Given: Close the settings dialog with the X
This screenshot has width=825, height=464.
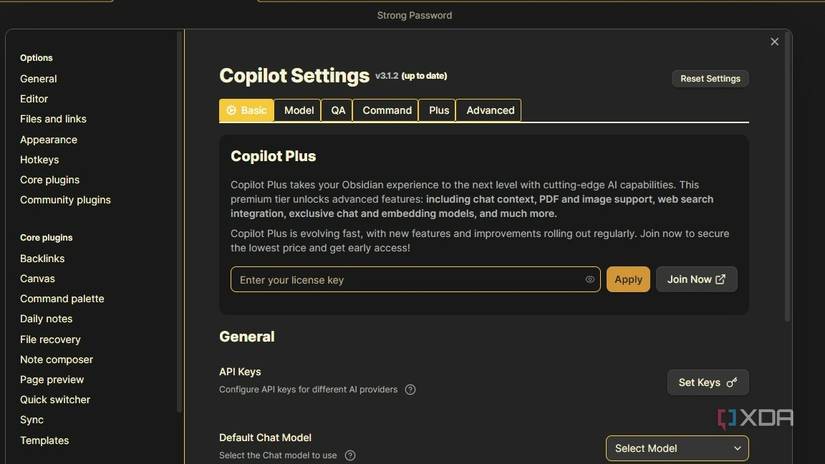Looking at the screenshot, I should 774,42.
